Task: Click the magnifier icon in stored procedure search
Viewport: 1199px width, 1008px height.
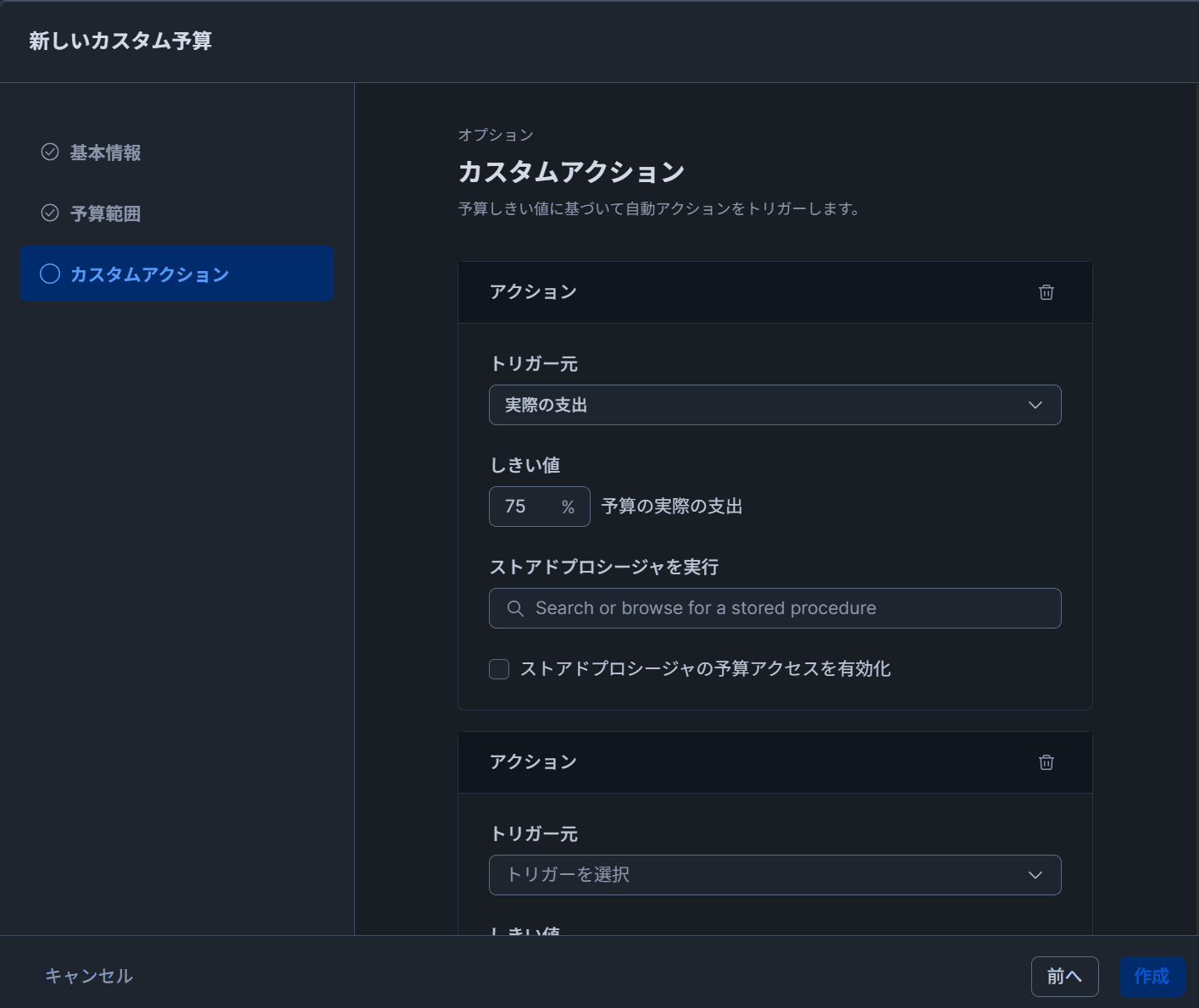Action: click(515, 608)
